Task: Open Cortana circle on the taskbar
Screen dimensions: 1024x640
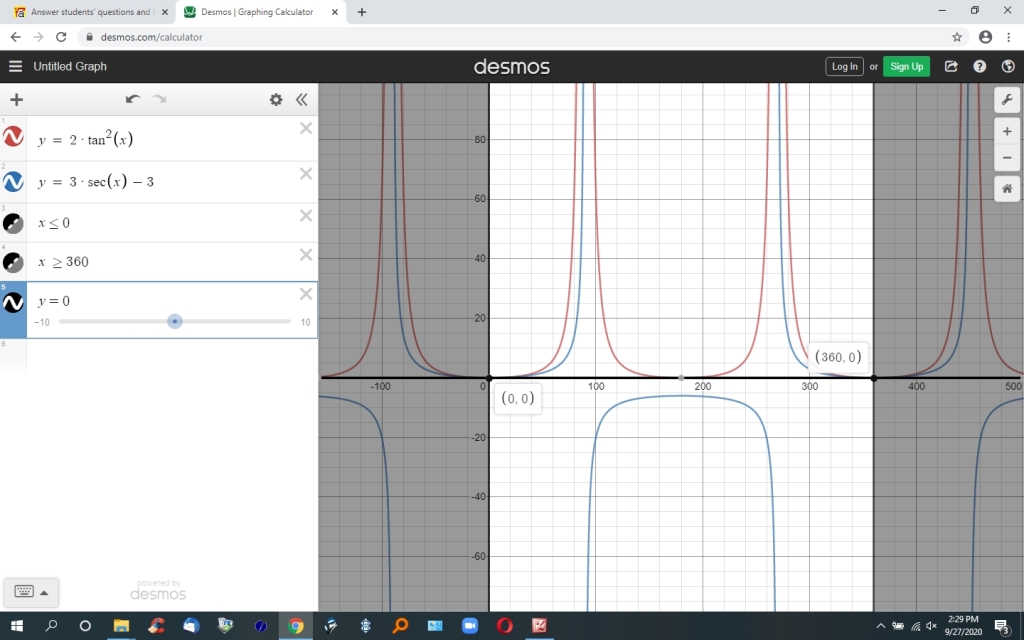Action: click(85, 626)
